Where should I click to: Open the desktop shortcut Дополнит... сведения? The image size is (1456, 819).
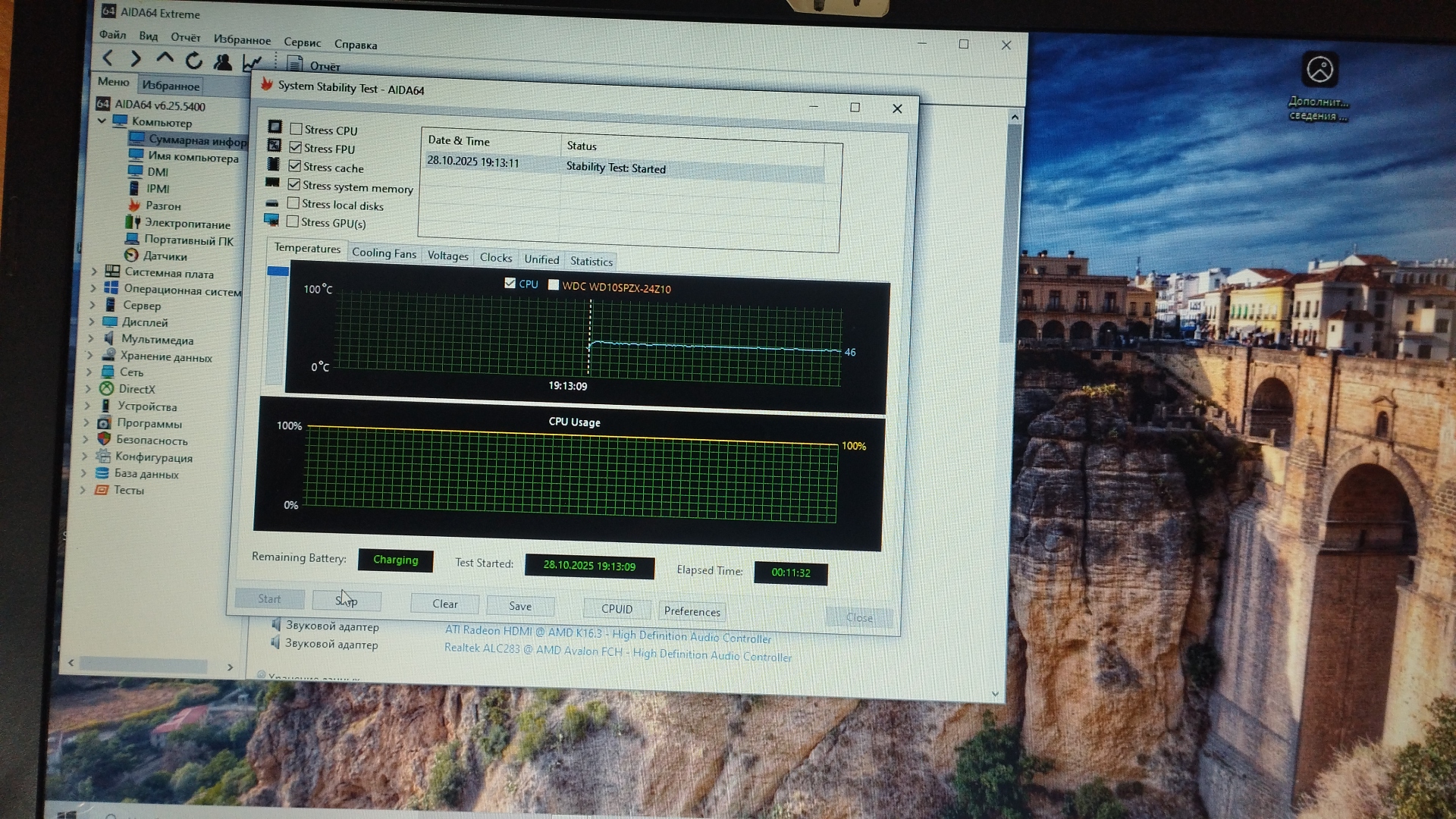click(1319, 71)
